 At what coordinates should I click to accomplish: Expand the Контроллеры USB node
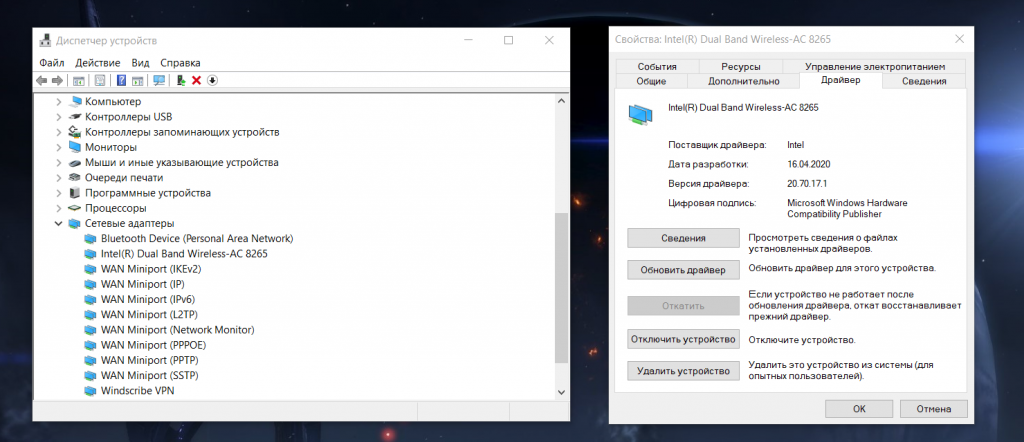(59, 117)
